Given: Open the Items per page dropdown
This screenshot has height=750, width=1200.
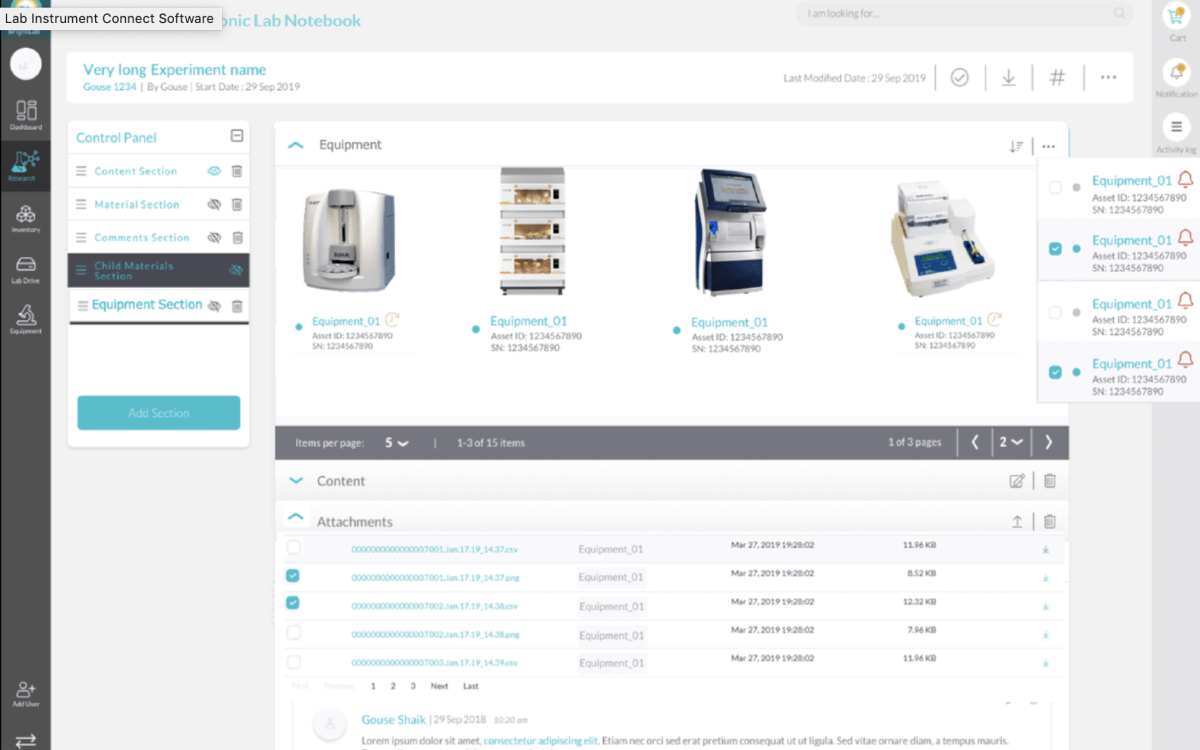Looking at the screenshot, I should [x=397, y=443].
